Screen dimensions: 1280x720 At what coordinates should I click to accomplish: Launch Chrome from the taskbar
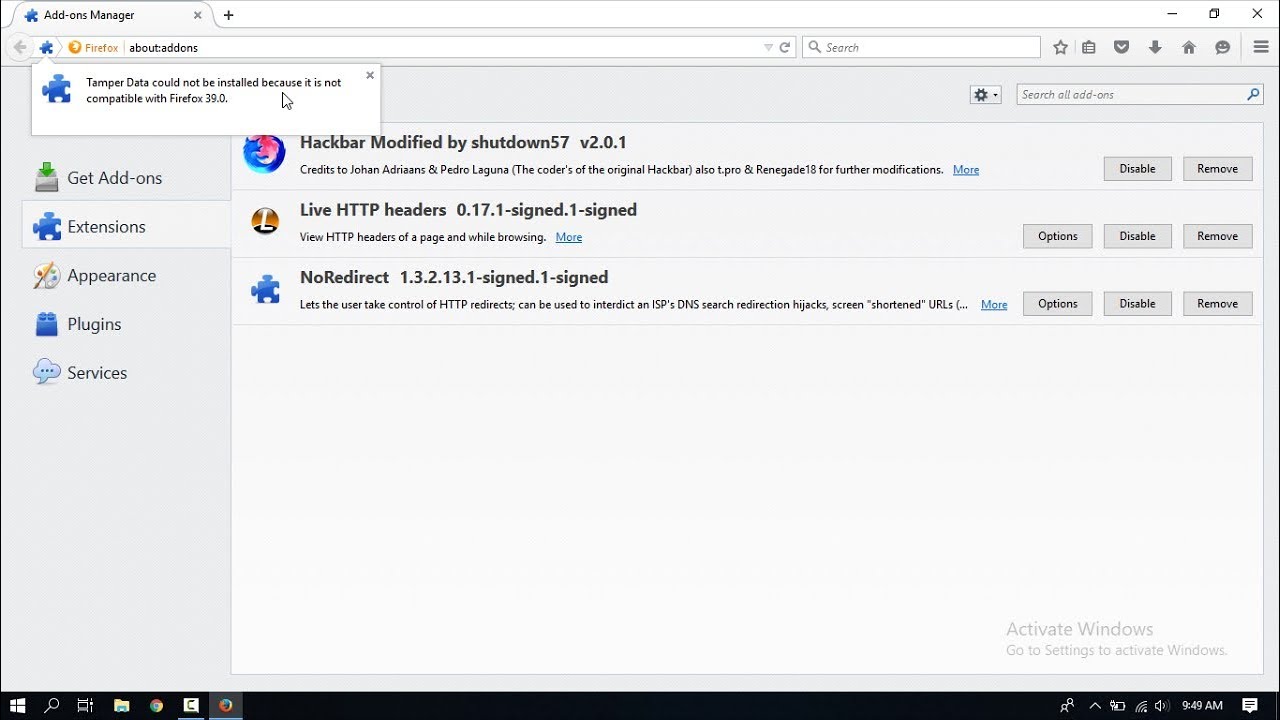(x=156, y=705)
